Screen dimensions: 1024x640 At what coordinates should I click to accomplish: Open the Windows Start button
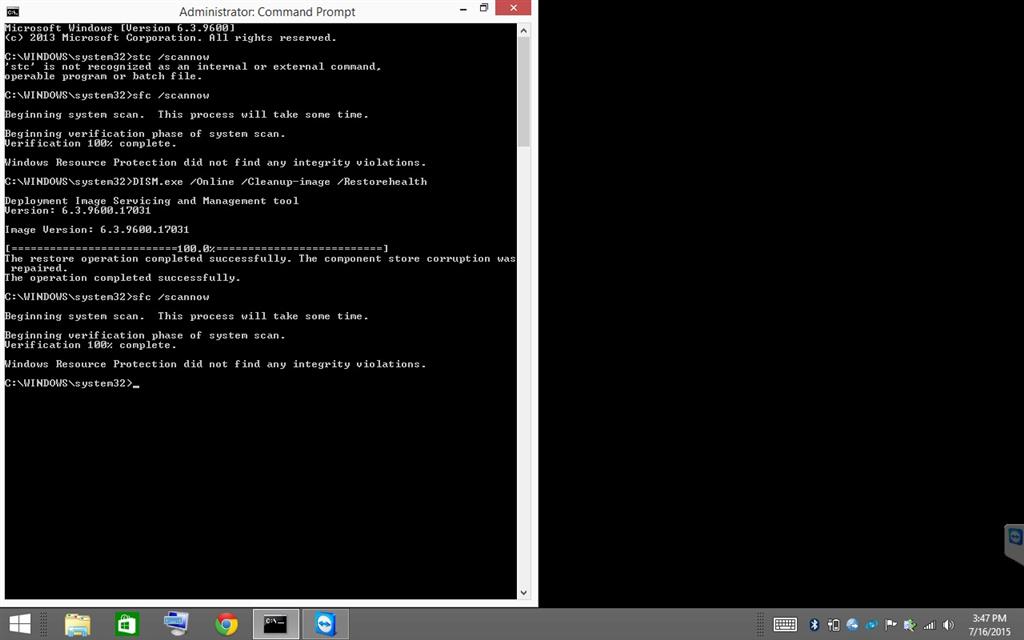(x=20, y=624)
